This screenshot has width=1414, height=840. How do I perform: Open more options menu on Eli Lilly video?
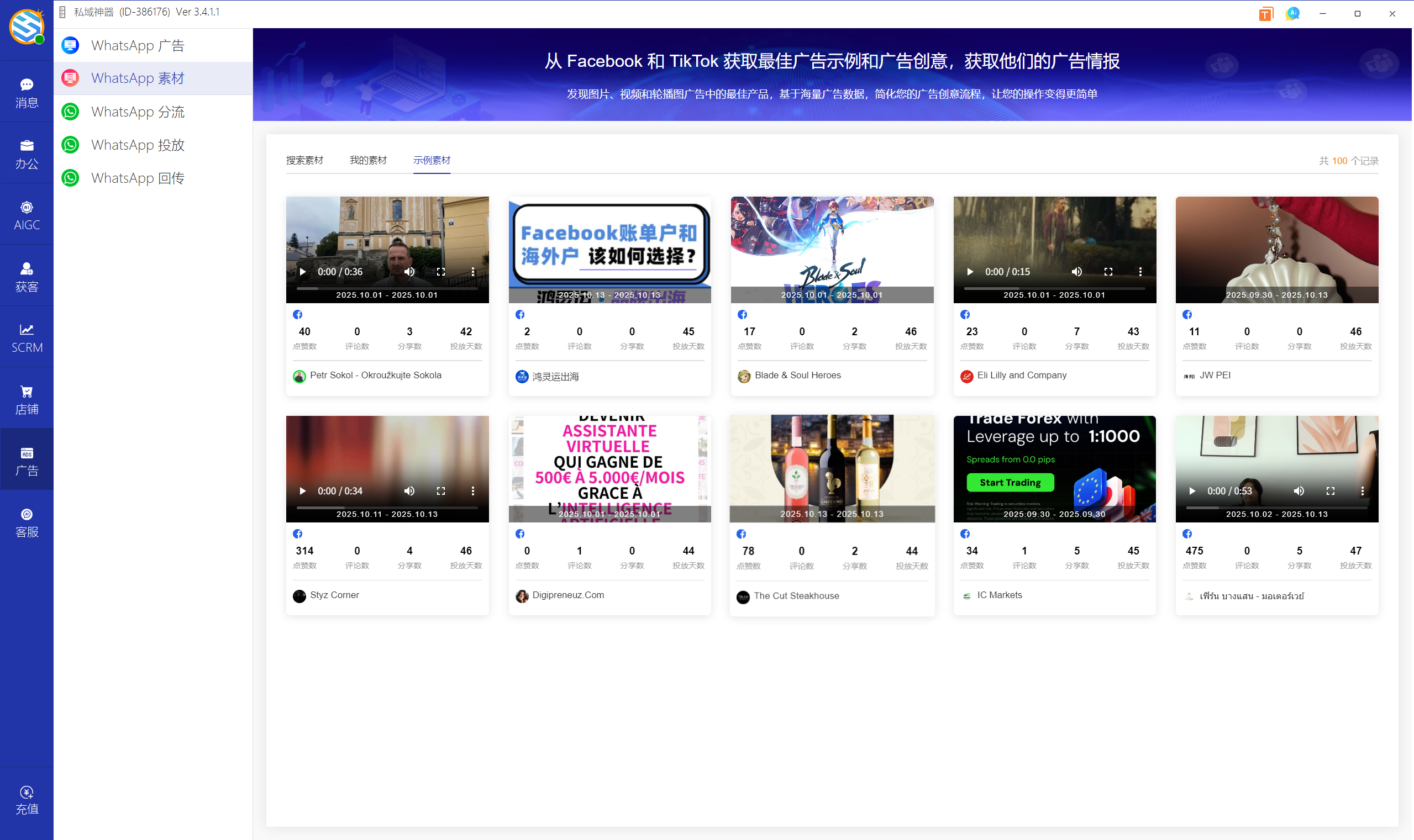point(1140,272)
